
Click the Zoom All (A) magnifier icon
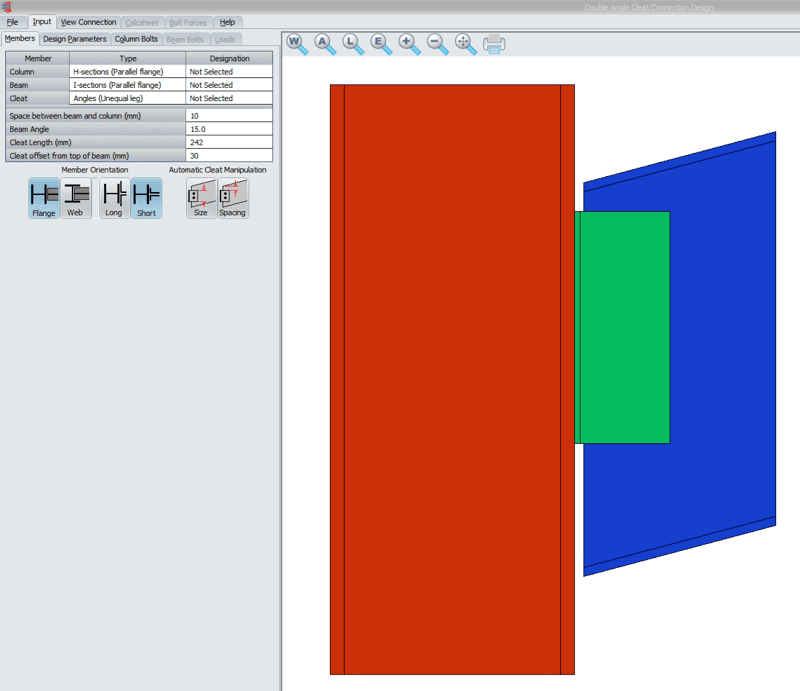click(325, 43)
